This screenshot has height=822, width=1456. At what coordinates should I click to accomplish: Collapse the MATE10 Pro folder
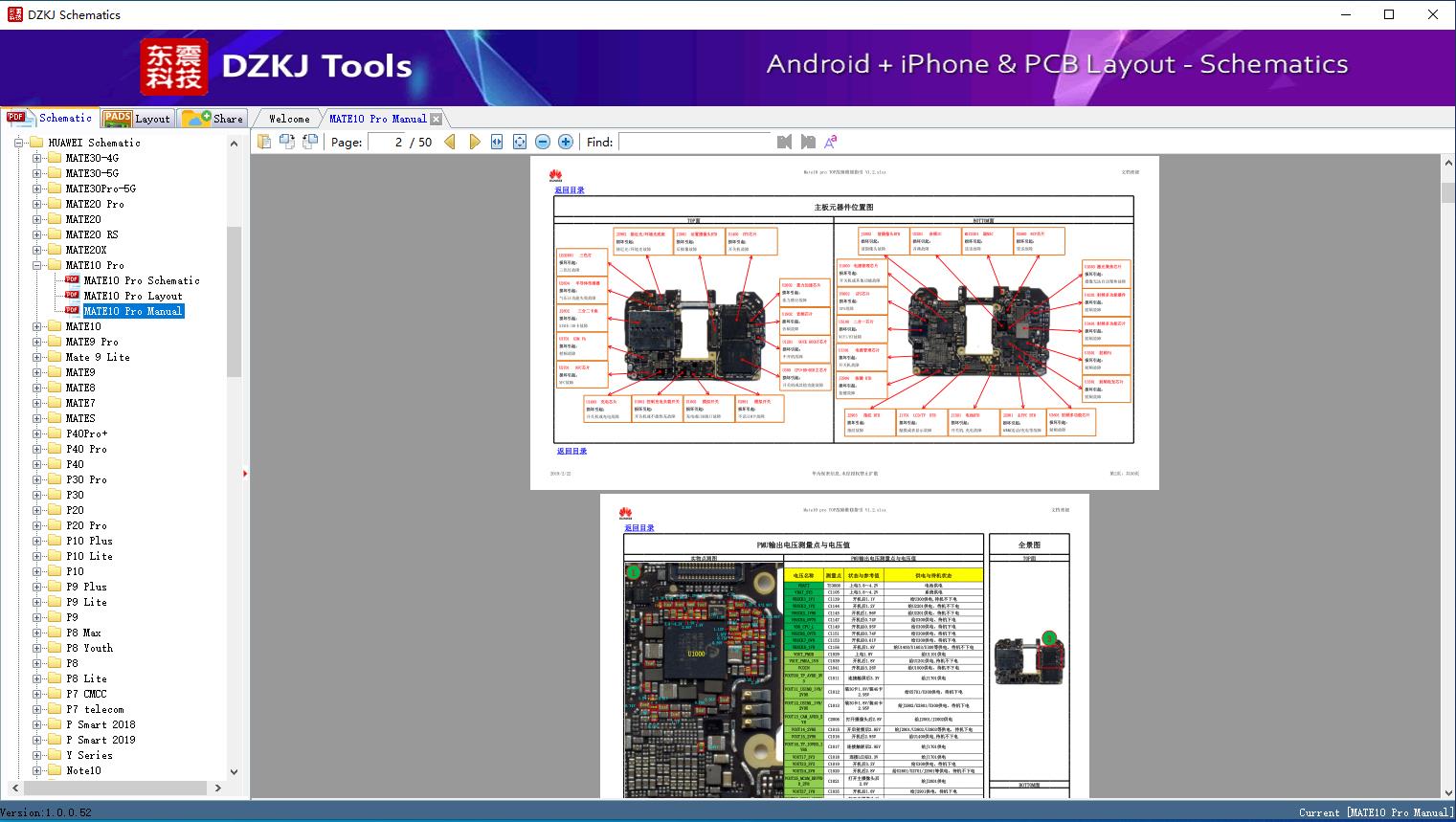[37, 265]
